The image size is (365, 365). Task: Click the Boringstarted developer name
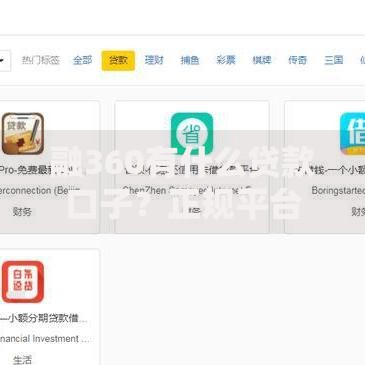tap(338, 191)
